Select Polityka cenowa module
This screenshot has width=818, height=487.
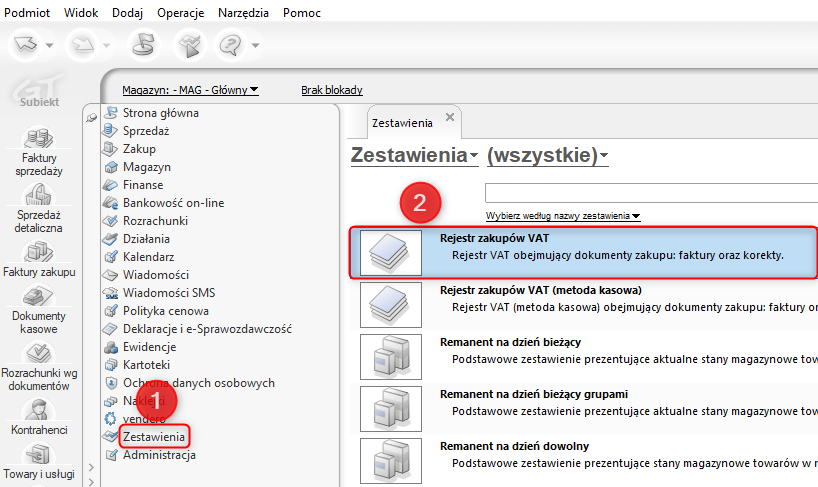[165, 311]
